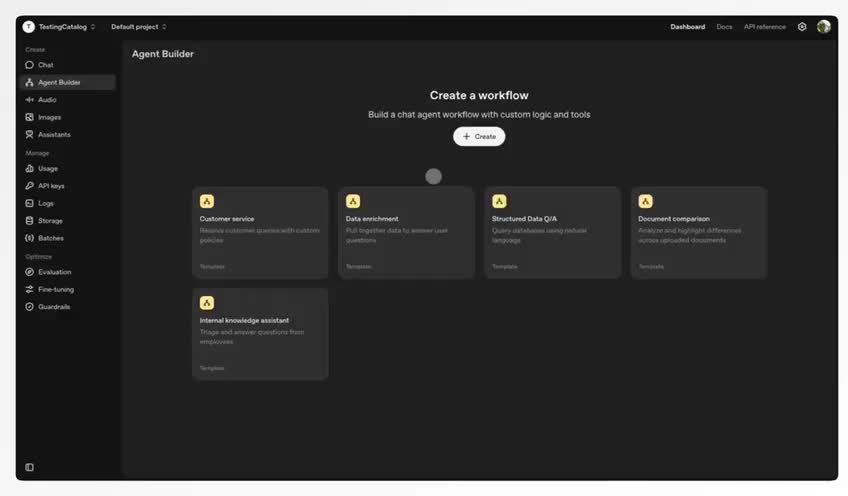Select the Audio sidebar icon
This screenshot has width=848, height=496.
[30, 100]
